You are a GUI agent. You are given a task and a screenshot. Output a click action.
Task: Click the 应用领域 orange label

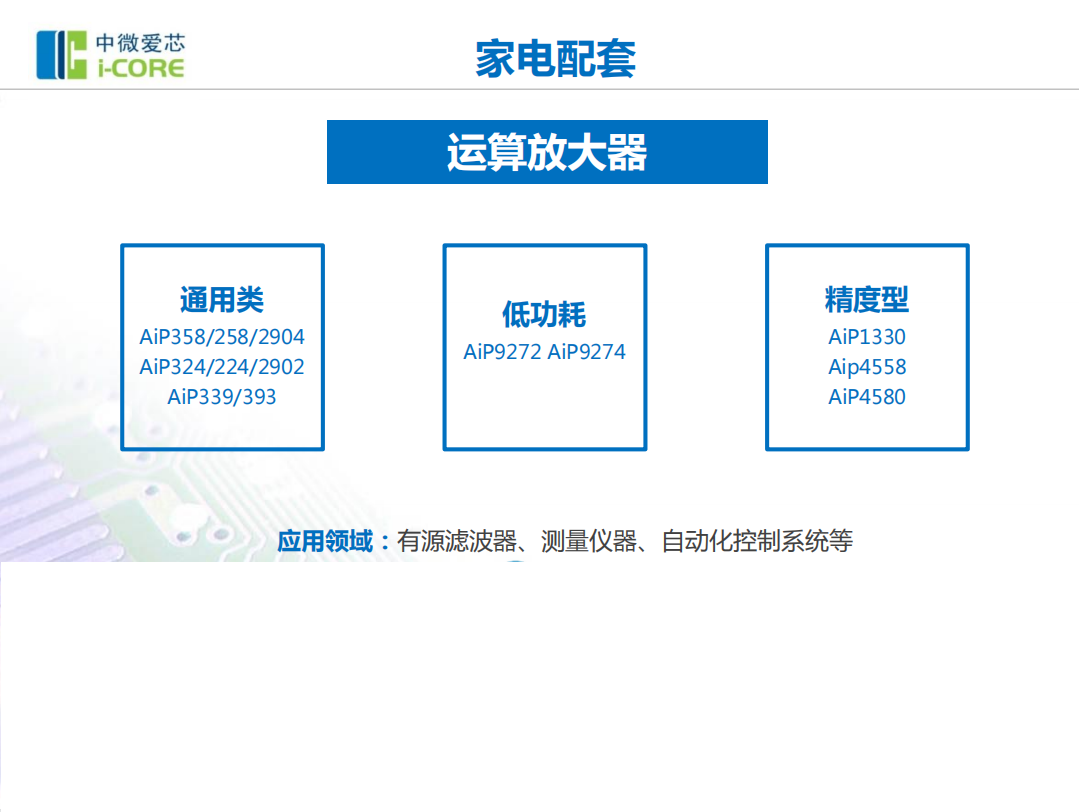coord(327,537)
